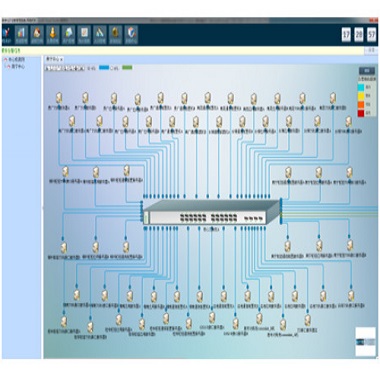
Task: Switch to the topology tab above the diagram
Action: 53,59
